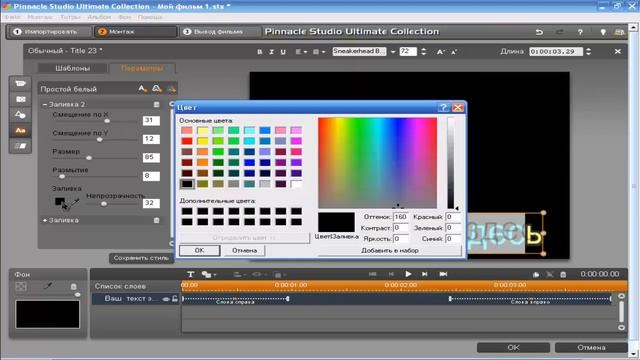Click the main OK button at bottom
The height and width of the screenshot is (360, 640).
point(513,347)
